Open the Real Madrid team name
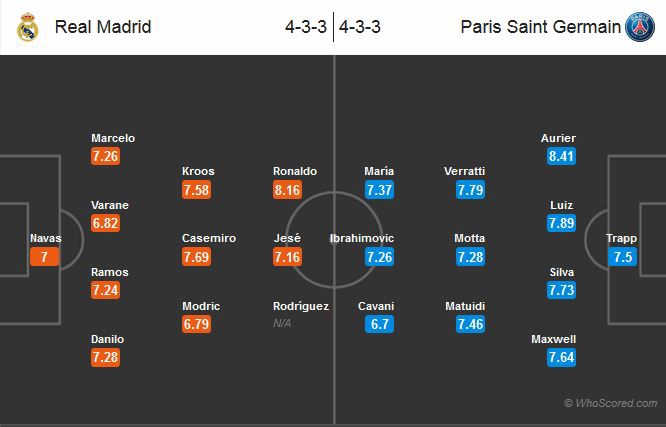The height and width of the screenshot is (427, 666). (x=103, y=27)
